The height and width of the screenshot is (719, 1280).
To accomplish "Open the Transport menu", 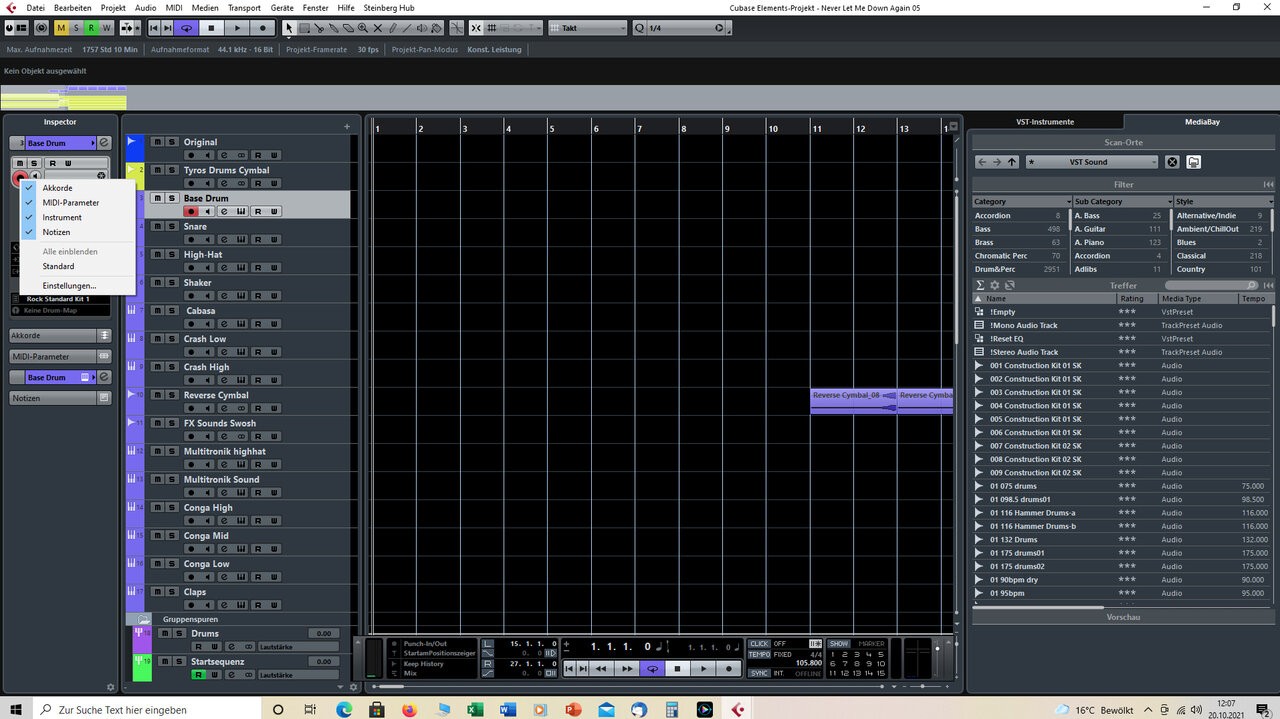I will [x=244, y=7].
